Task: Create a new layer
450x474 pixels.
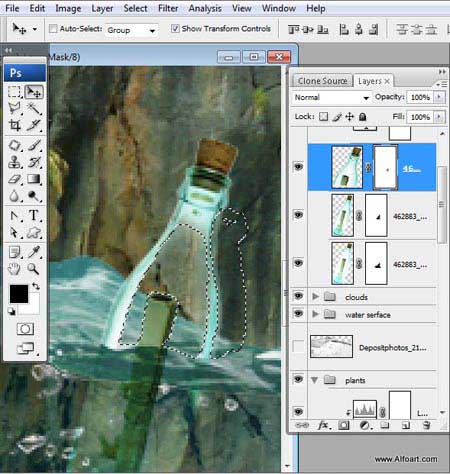Action: (406, 425)
